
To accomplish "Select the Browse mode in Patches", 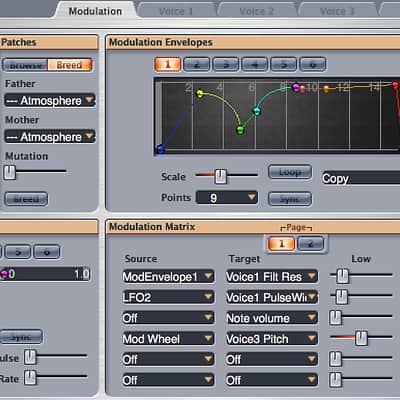I will click(25, 65).
